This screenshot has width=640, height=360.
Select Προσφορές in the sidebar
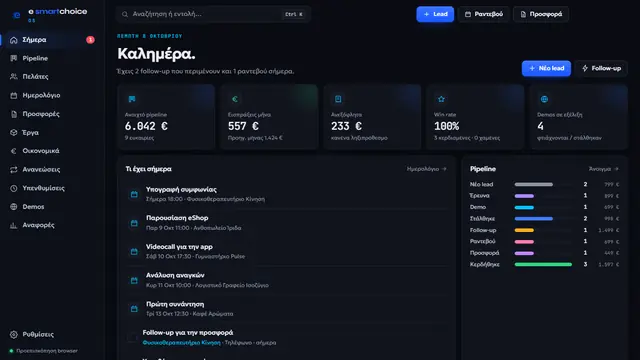click(x=52, y=114)
